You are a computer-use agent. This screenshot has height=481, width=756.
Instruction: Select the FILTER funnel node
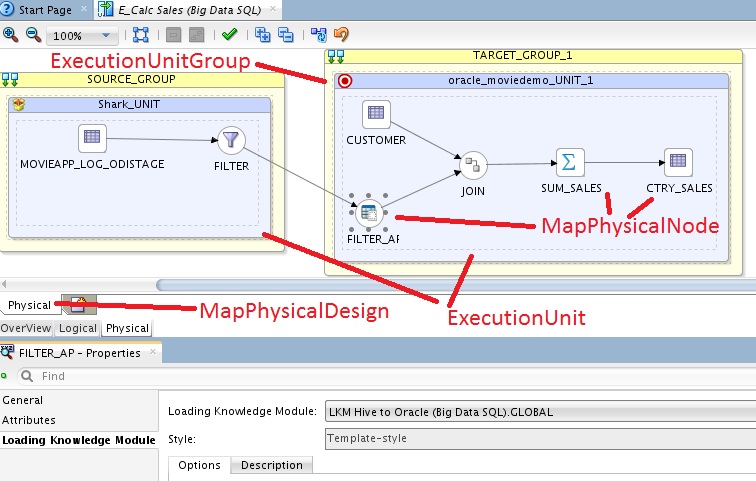(231, 141)
